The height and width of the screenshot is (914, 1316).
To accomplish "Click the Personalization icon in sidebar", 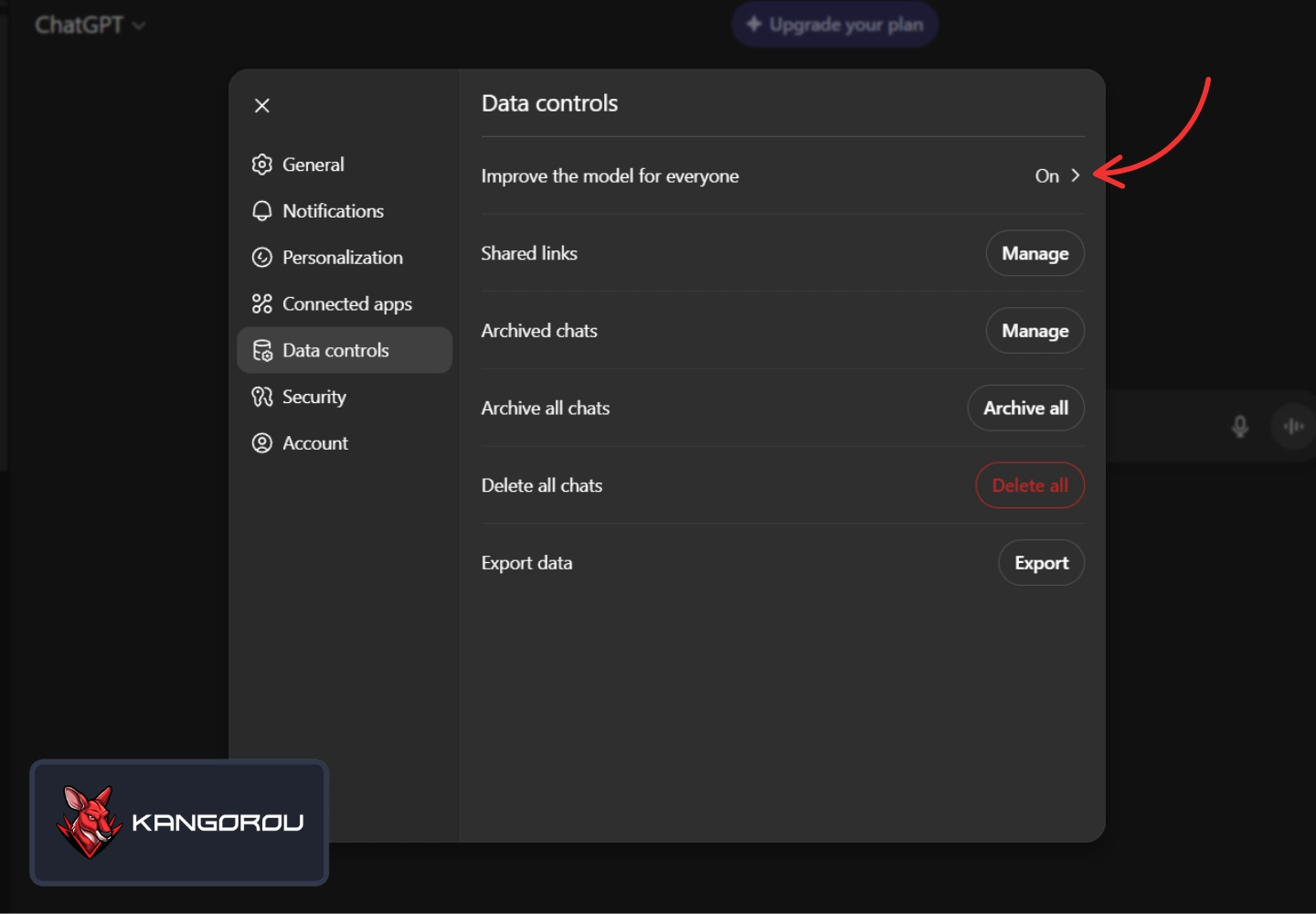I will 262,258.
